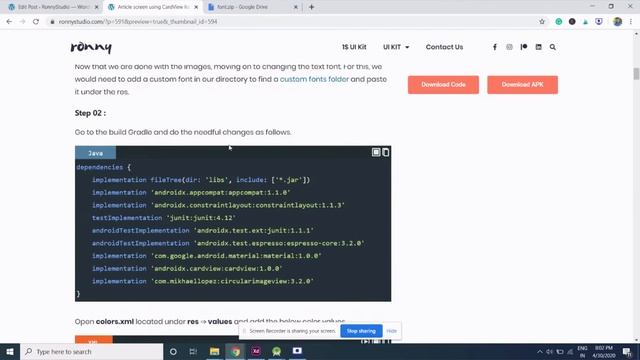Click browser forward arrow
This screenshot has width=640, height=360.
tap(22, 22)
